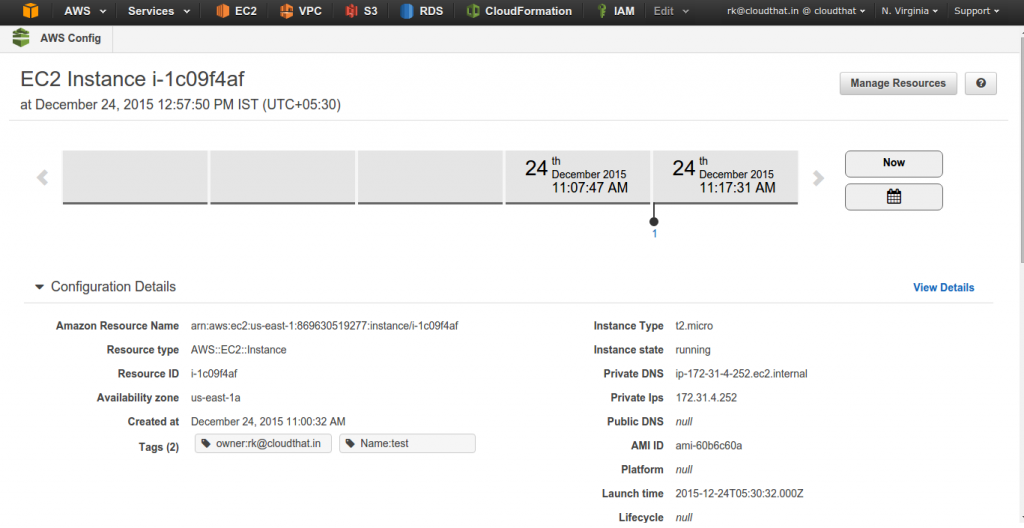The height and width of the screenshot is (528, 1024).
Task: Go to next timeline entries arrow
Action: 818,178
